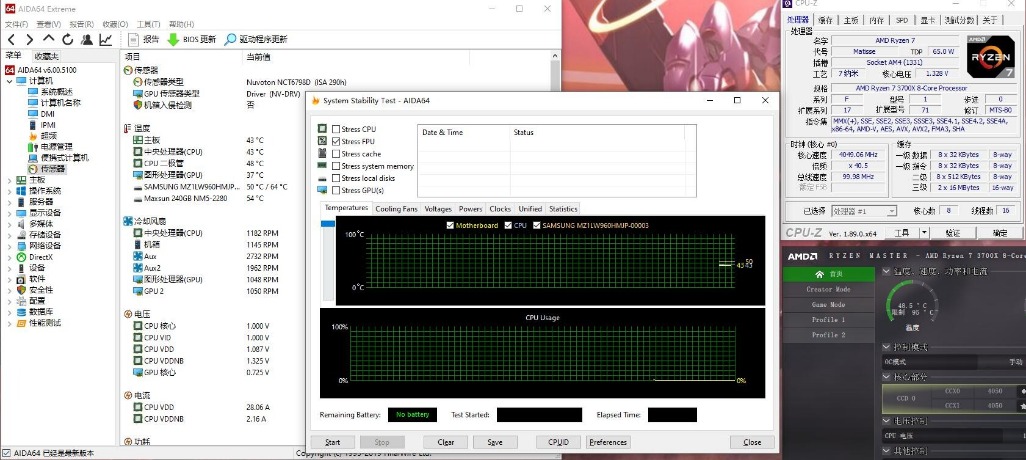Click the Clear button in stability test
This screenshot has height=460, width=1026.
pos(446,442)
